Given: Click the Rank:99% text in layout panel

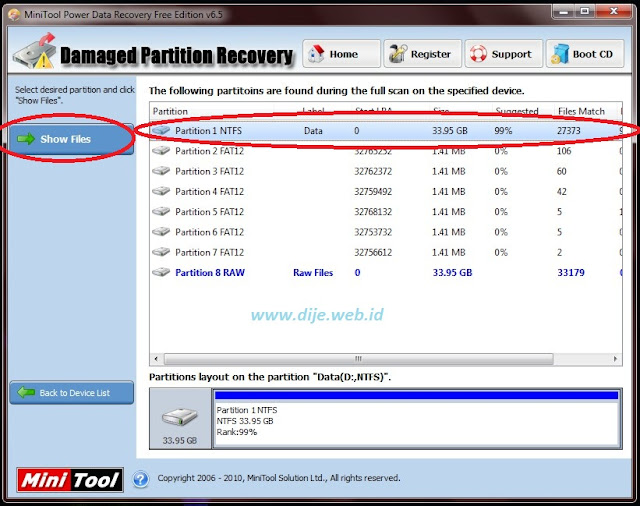Looking at the screenshot, I should tap(237, 432).
